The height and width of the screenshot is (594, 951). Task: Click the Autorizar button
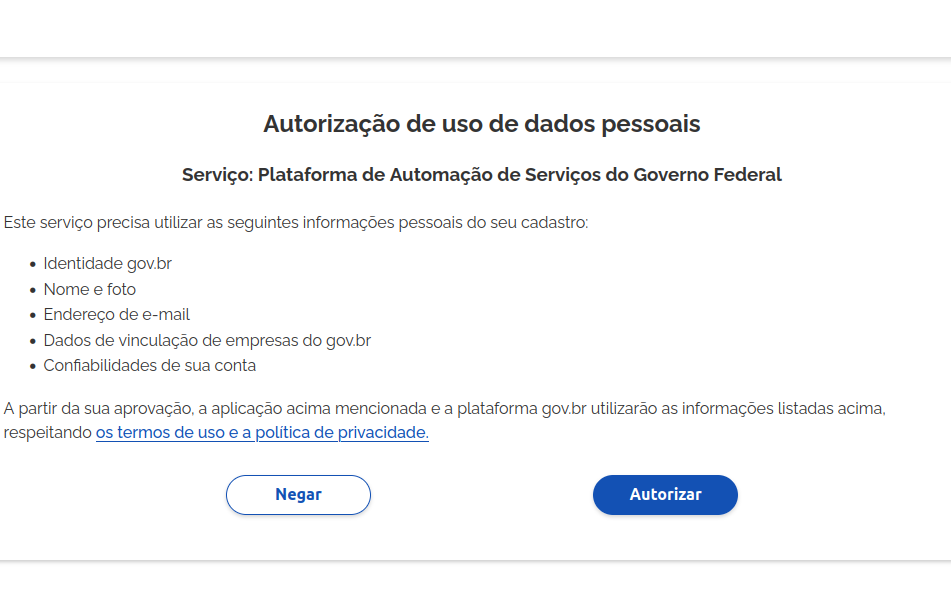(665, 495)
